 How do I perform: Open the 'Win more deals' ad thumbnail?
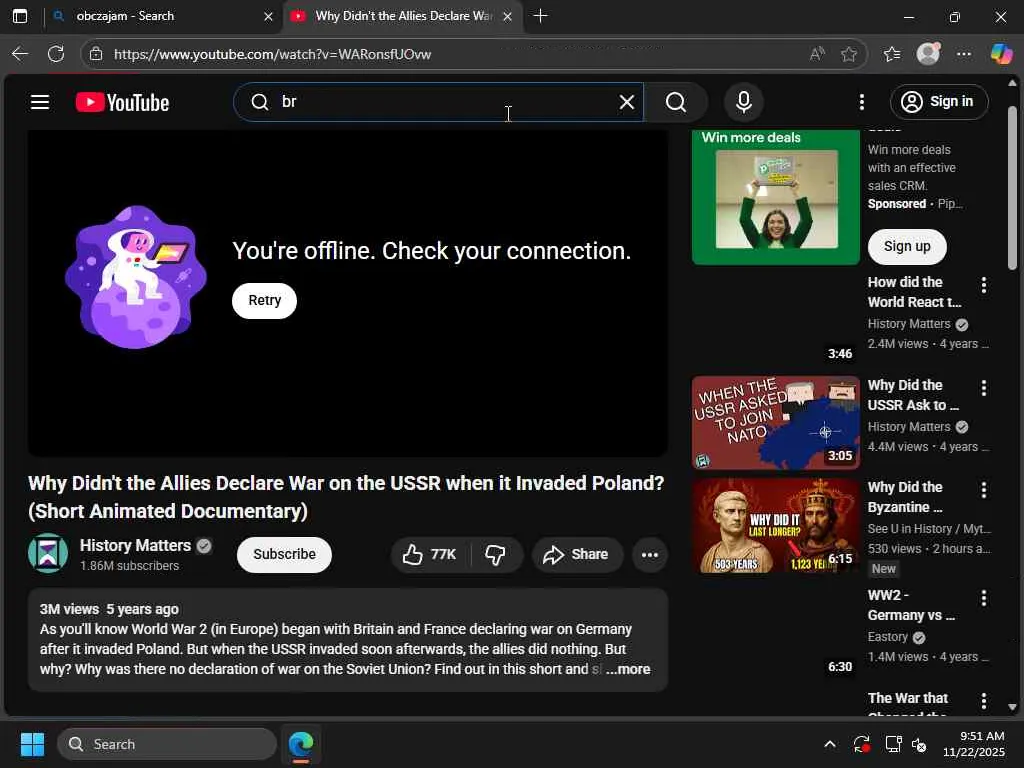click(775, 197)
